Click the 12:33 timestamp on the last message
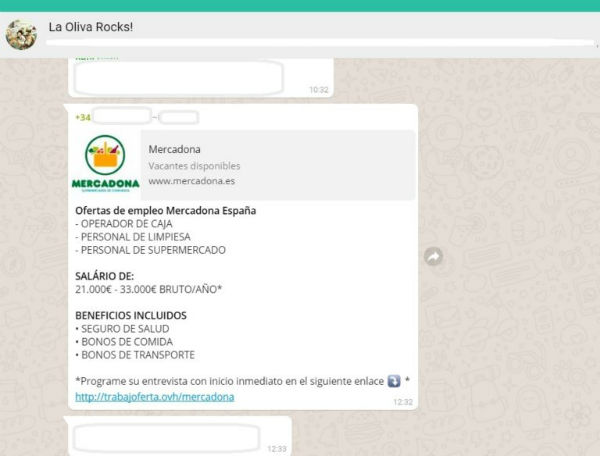 click(x=276, y=449)
